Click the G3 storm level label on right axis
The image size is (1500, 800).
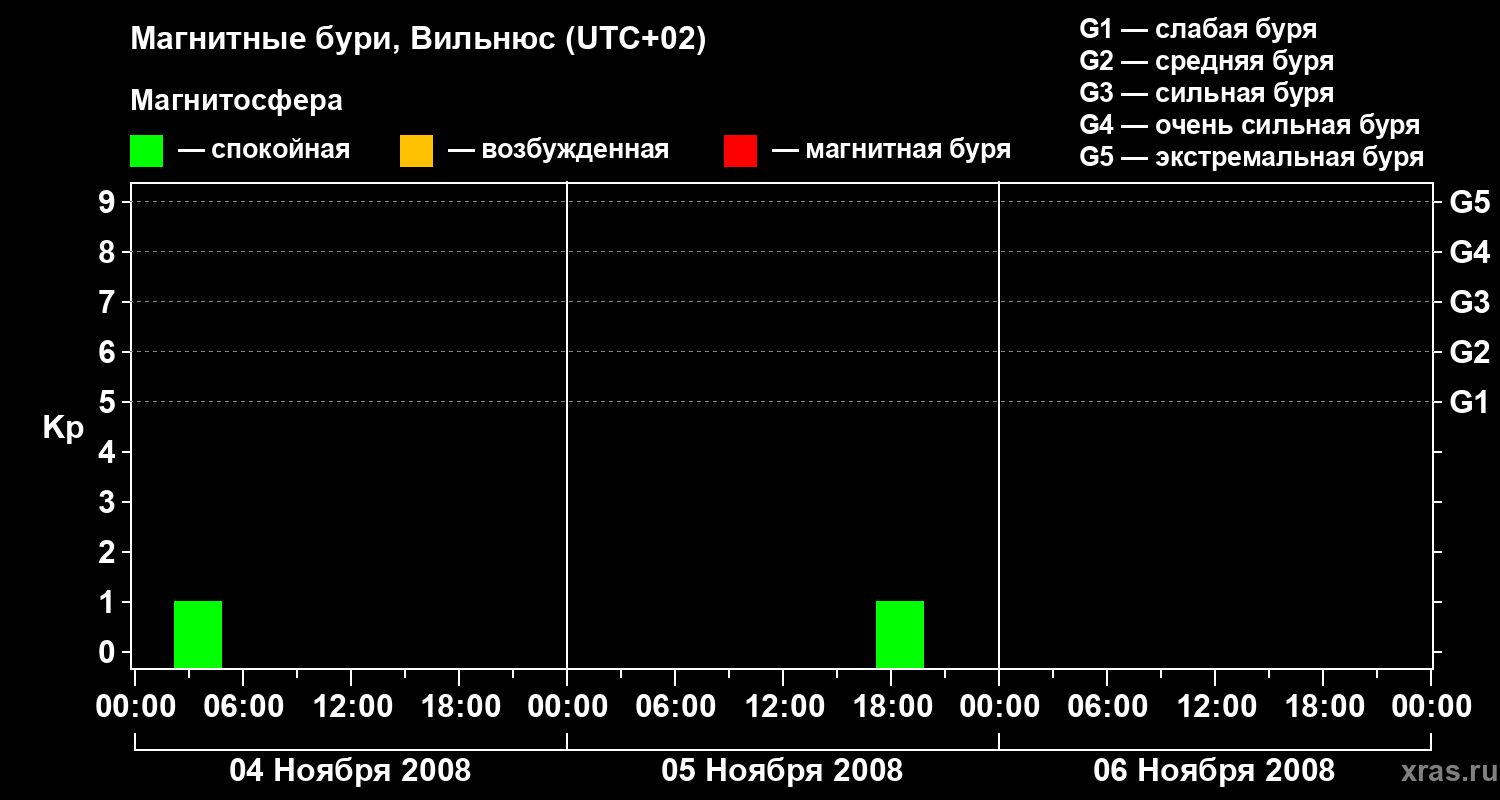[x=1470, y=302]
